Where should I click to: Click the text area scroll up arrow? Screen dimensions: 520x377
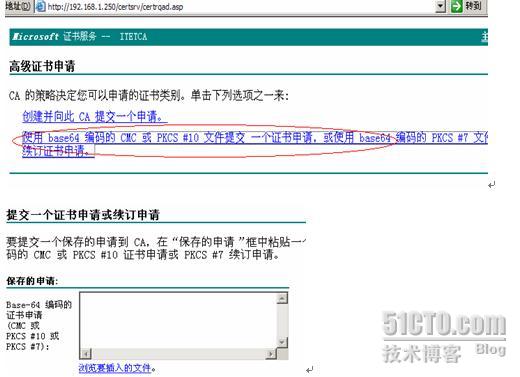(x=282, y=298)
